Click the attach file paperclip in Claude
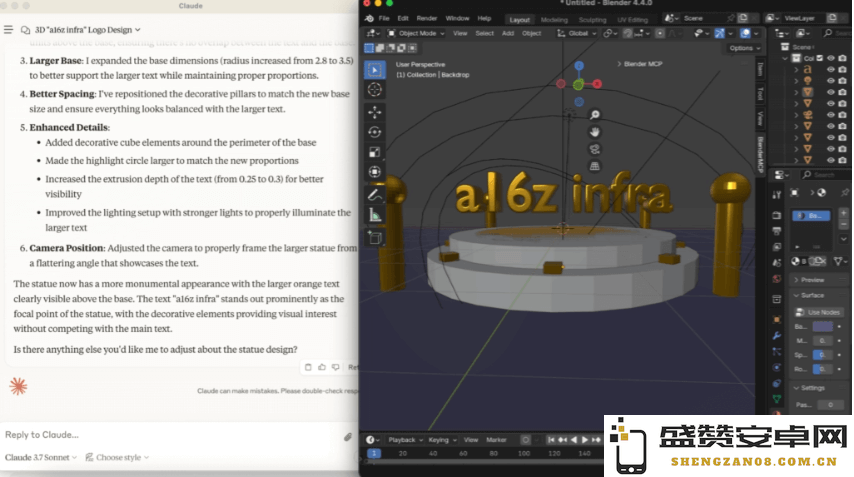 point(348,437)
